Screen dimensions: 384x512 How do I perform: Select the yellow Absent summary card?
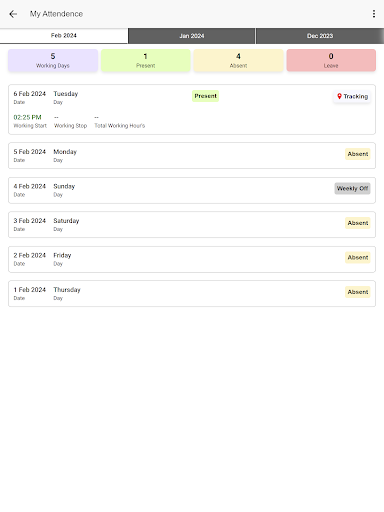pyautogui.click(x=238, y=60)
